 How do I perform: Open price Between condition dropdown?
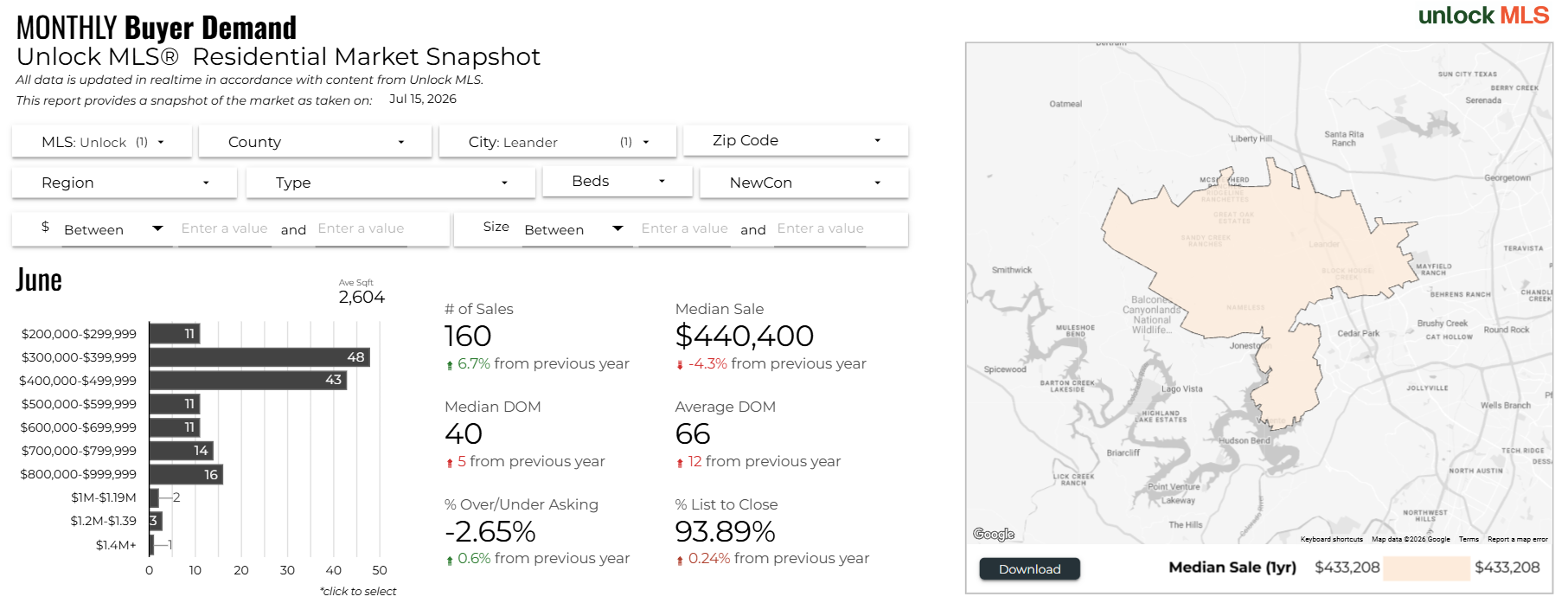112,229
